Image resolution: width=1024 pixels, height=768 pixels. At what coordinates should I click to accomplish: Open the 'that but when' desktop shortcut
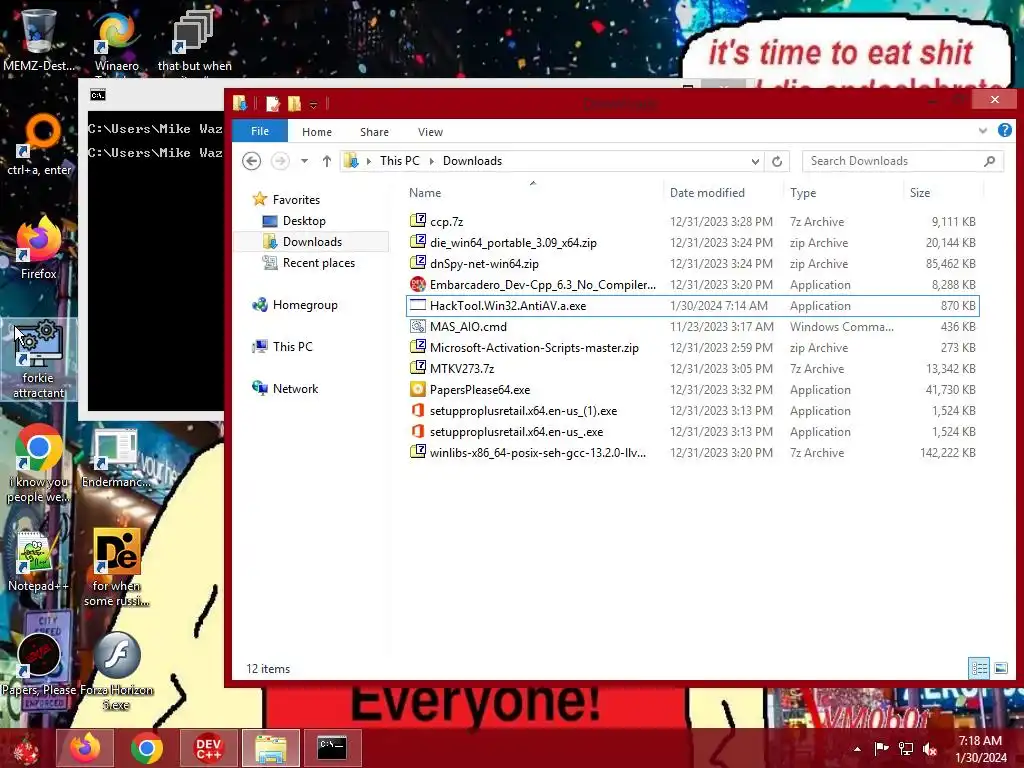194,40
